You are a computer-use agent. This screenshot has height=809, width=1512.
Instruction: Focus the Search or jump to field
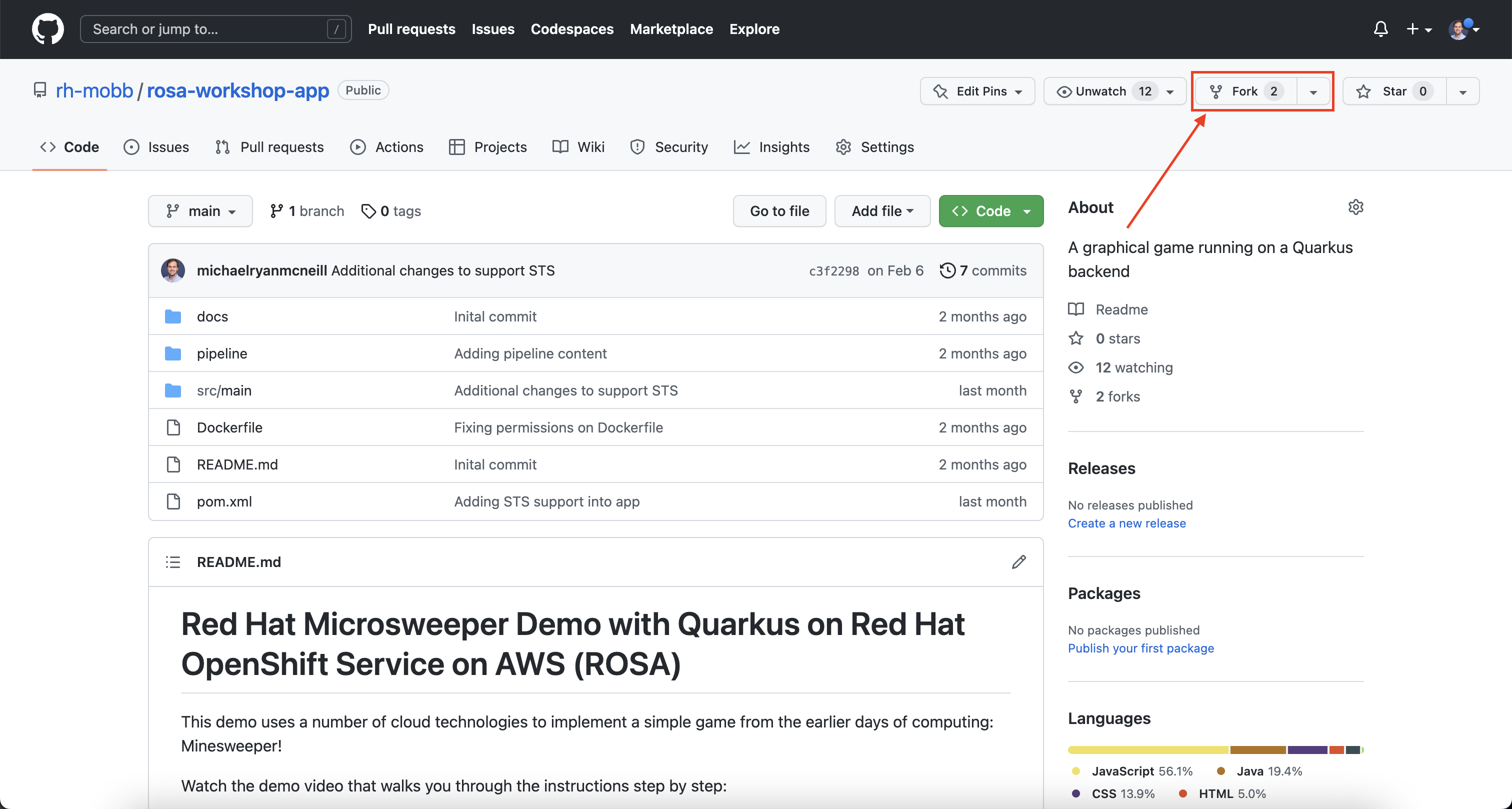point(215,29)
